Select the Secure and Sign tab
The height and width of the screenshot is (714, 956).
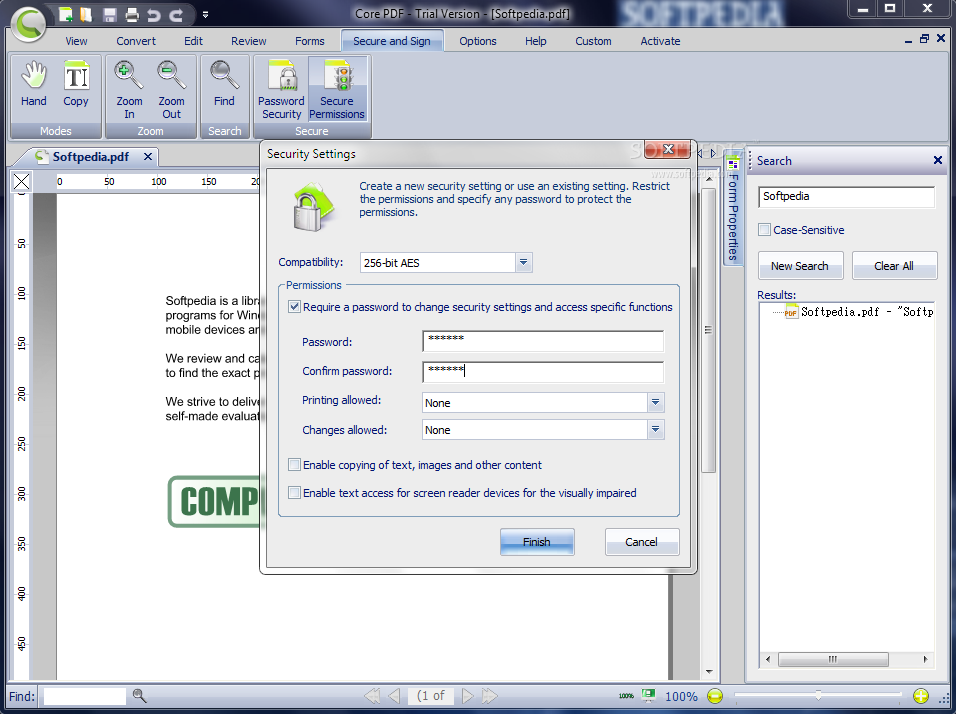(392, 41)
